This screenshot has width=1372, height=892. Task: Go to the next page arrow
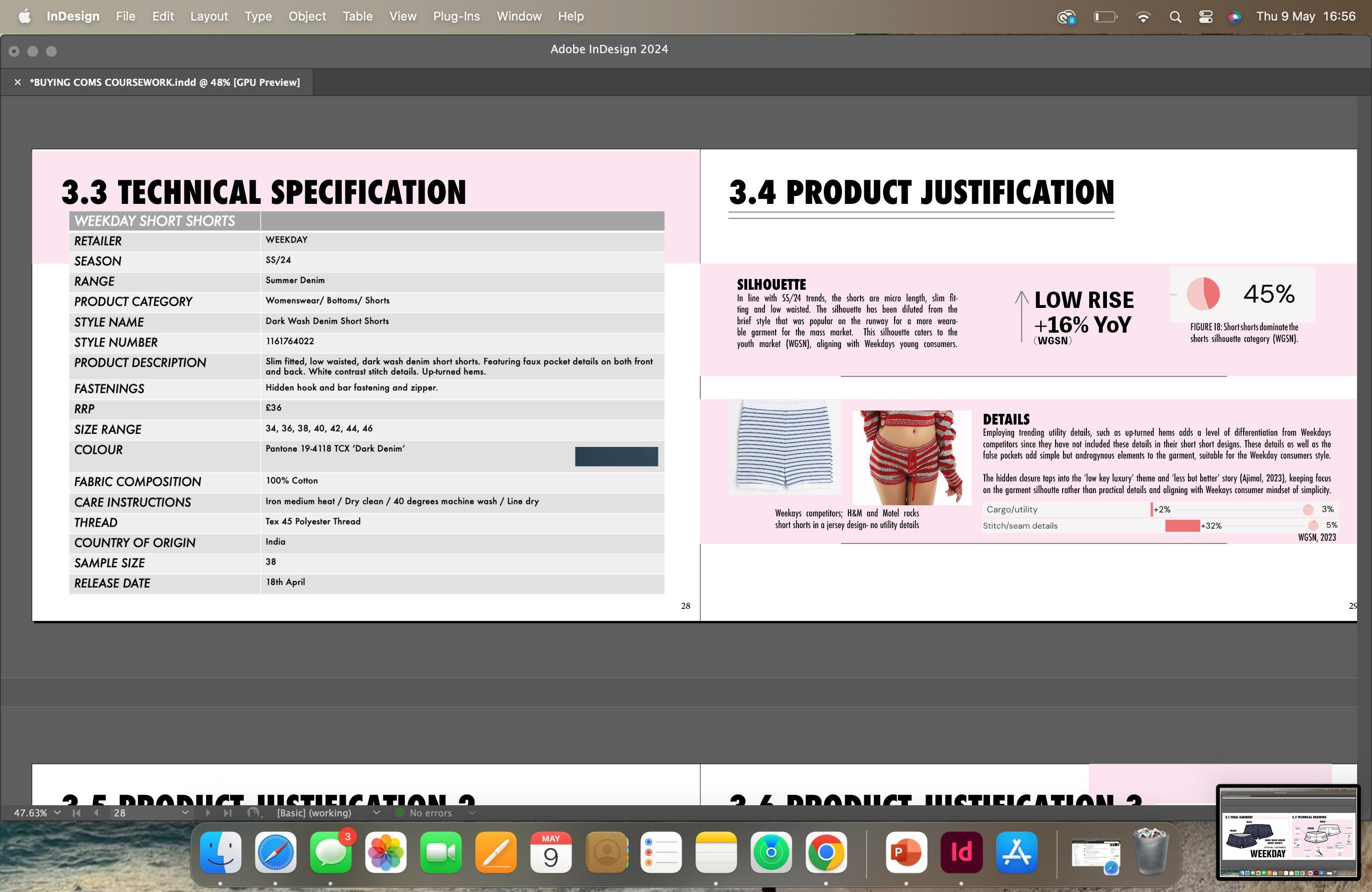pos(208,813)
